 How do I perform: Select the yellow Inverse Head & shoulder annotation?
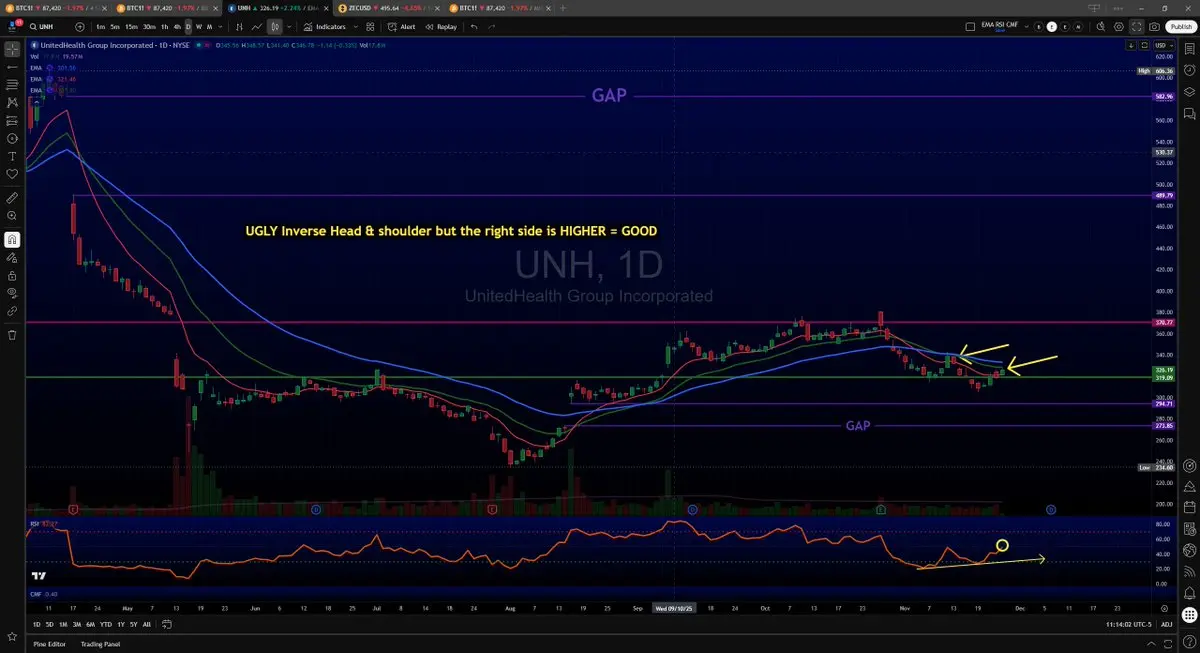tap(451, 231)
